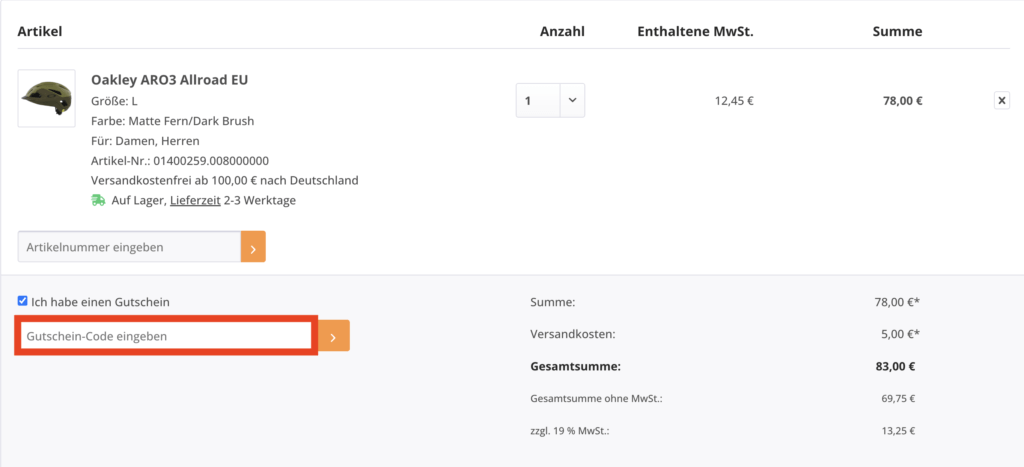
Task: Focus the 'Artikelnummer eingeben' input field
Action: [x=129, y=247]
